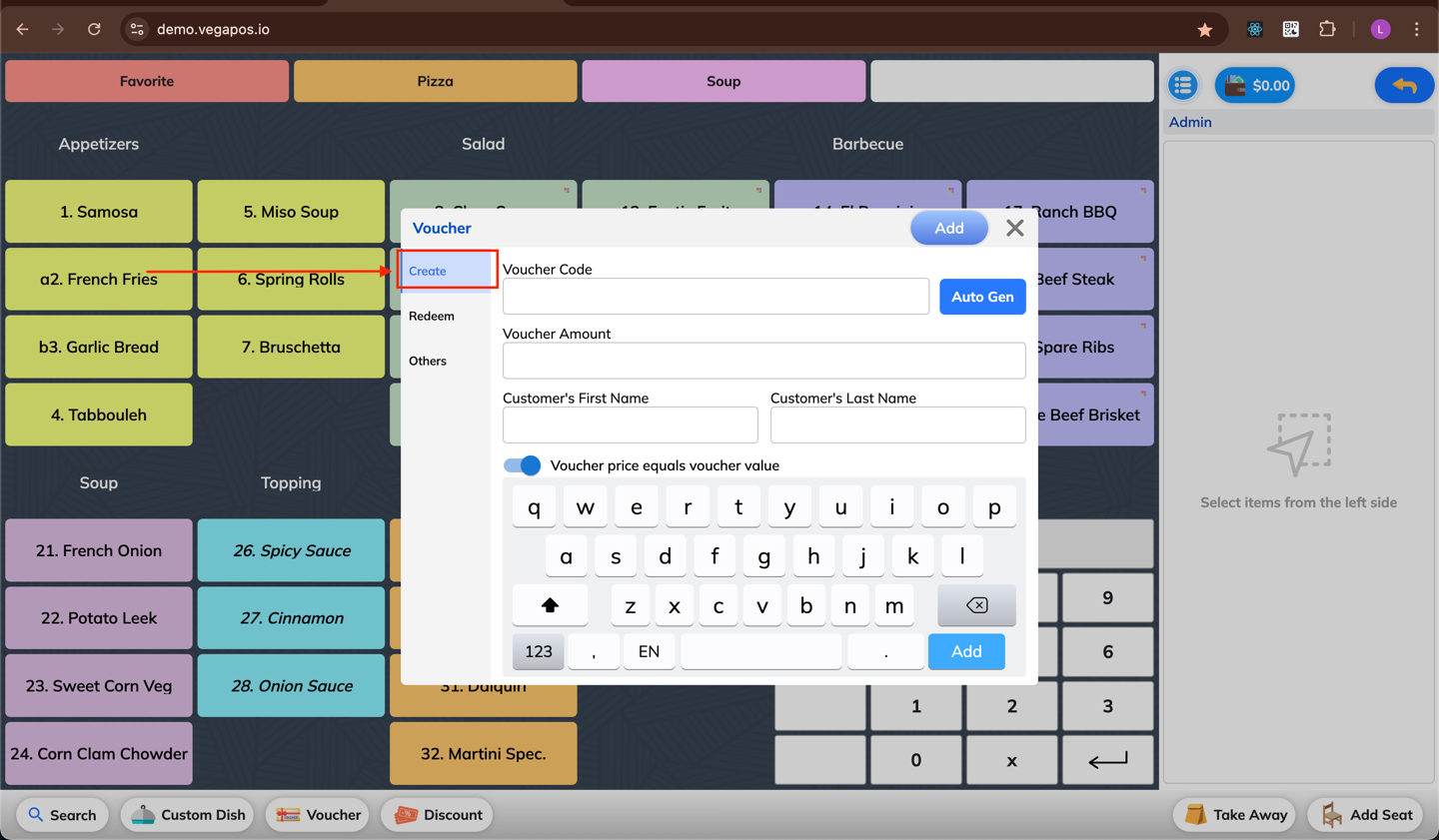View site information icon in the address bar
The image size is (1439, 840).
point(138,29)
